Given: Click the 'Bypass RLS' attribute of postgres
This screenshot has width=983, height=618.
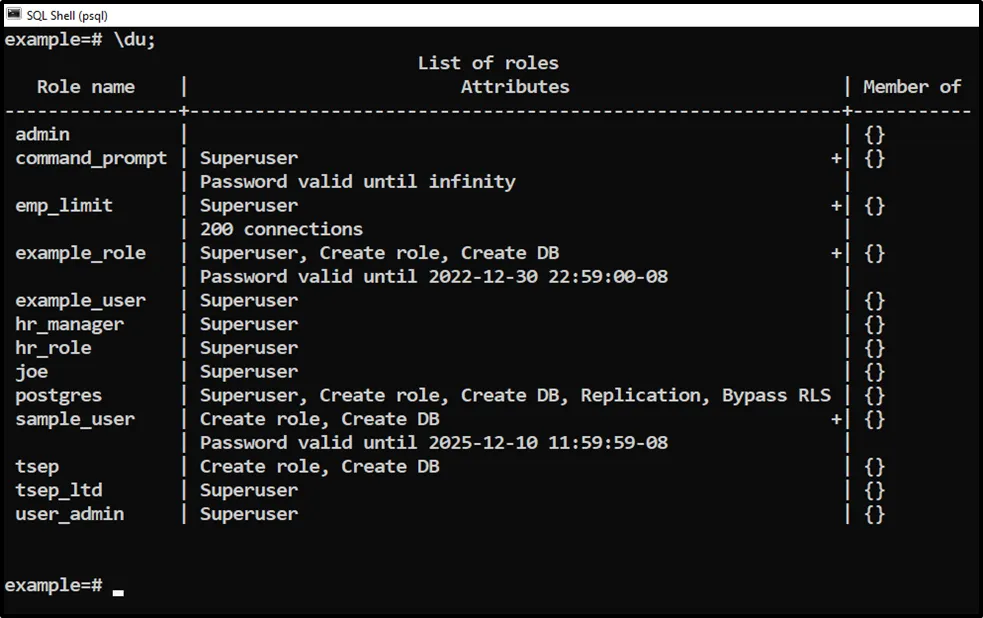Looking at the screenshot, I should click(776, 395).
